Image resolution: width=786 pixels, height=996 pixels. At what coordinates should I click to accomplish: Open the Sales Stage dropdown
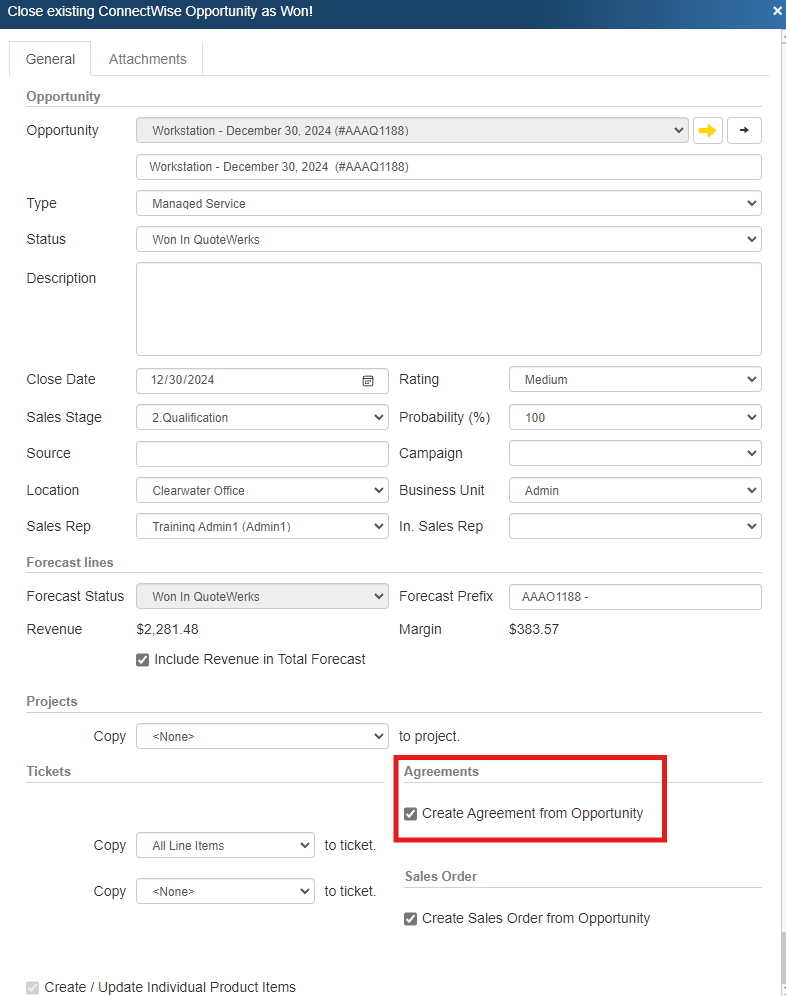point(262,417)
